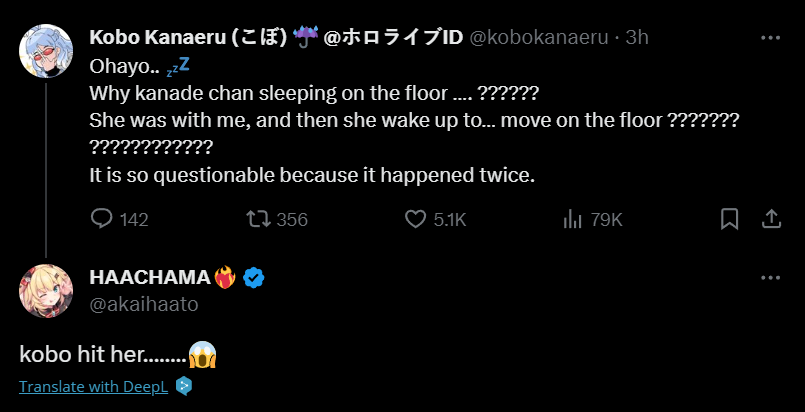Like Kobo Kanaeru's tweet
Image resolution: width=805 pixels, height=412 pixels.
tap(417, 219)
